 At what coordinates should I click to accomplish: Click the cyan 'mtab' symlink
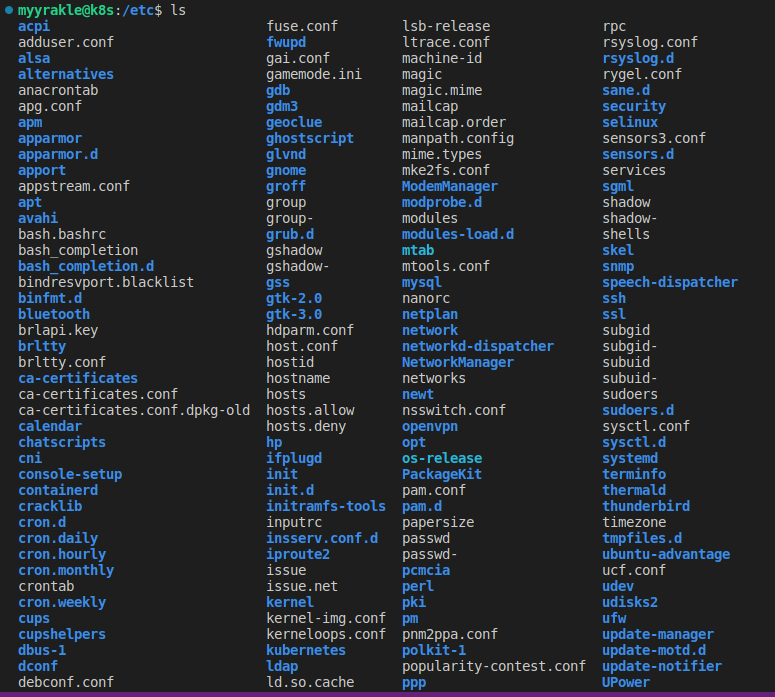pos(418,250)
